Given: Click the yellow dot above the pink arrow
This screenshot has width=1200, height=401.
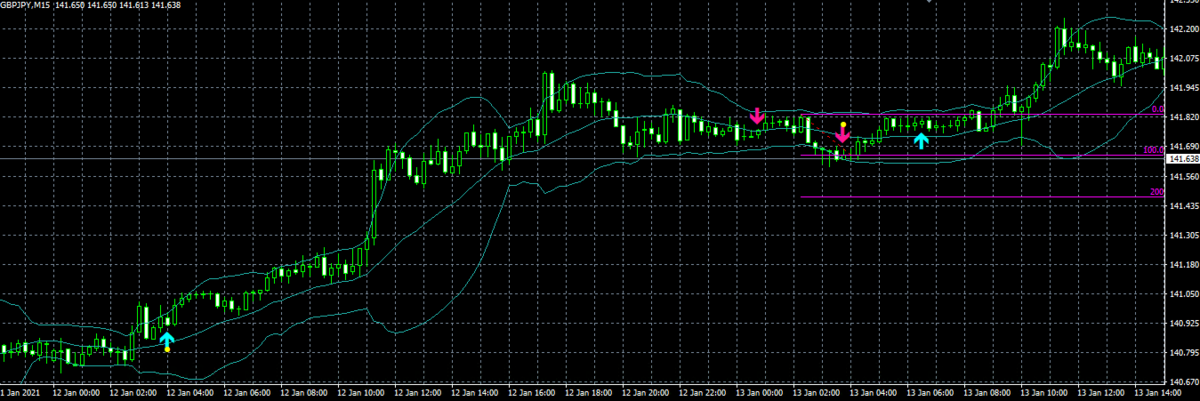Looking at the screenshot, I should [843, 125].
